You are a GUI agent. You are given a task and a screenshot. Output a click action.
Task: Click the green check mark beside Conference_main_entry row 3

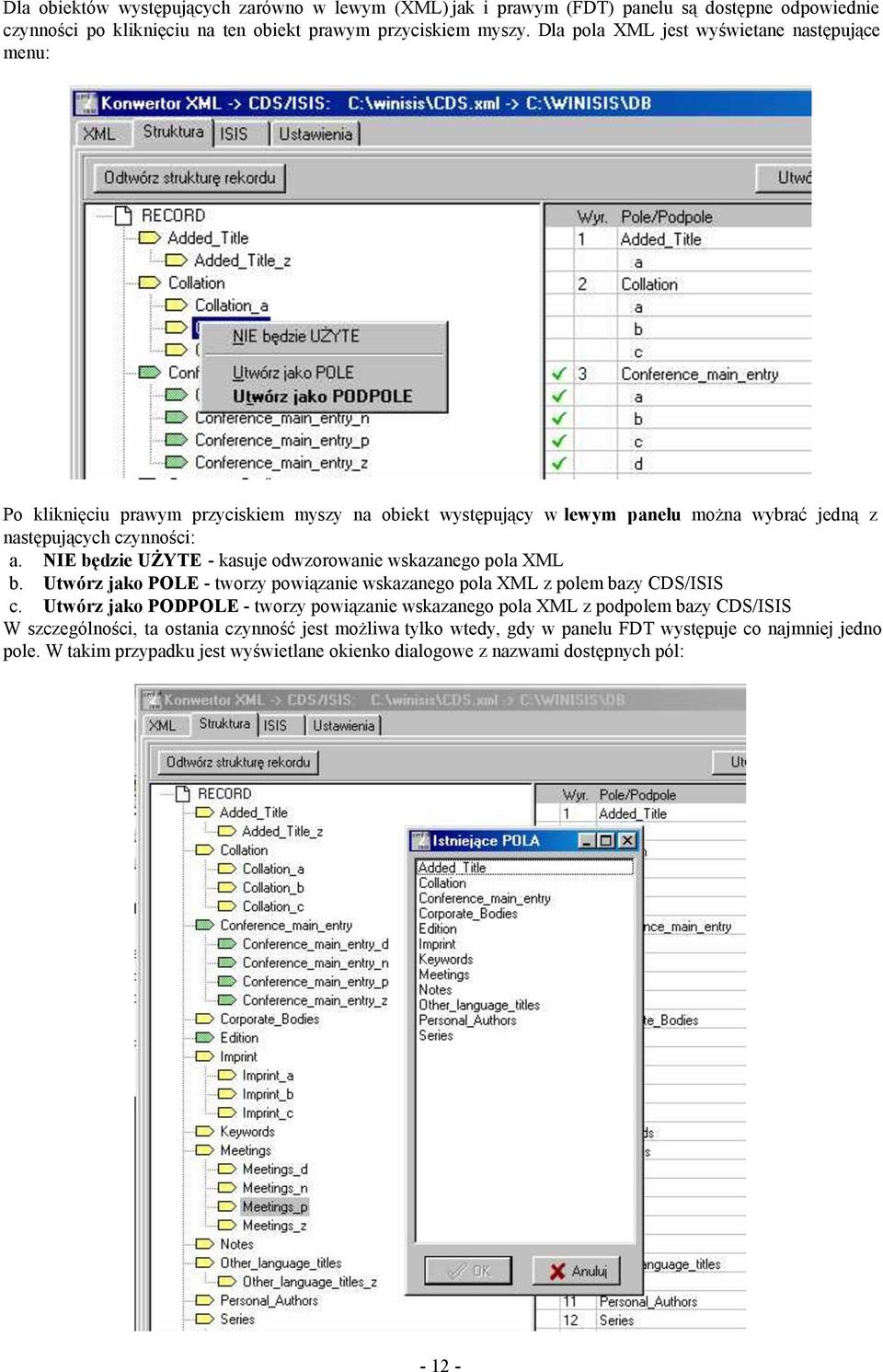pos(558,374)
